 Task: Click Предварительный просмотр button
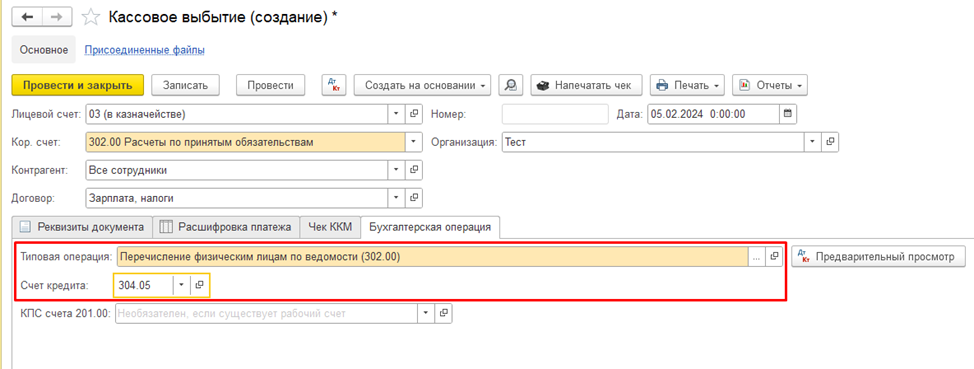tap(878, 256)
